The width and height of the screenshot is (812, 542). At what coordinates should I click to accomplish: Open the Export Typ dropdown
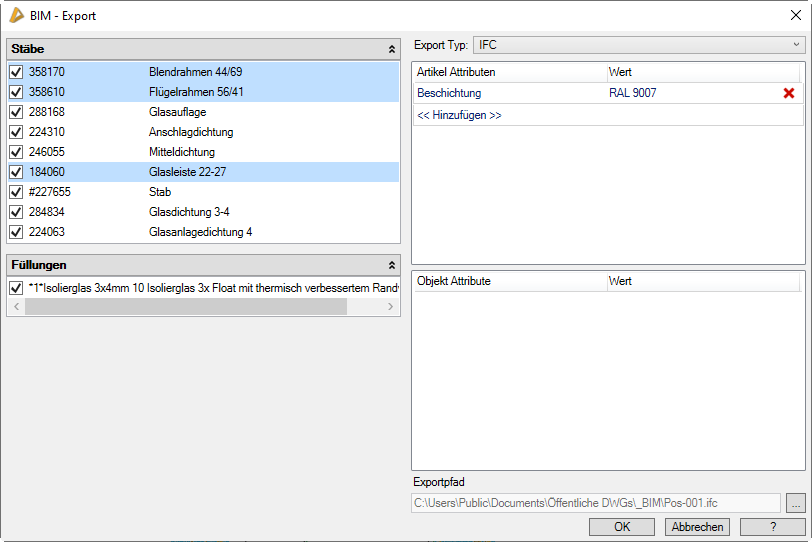click(x=639, y=45)
